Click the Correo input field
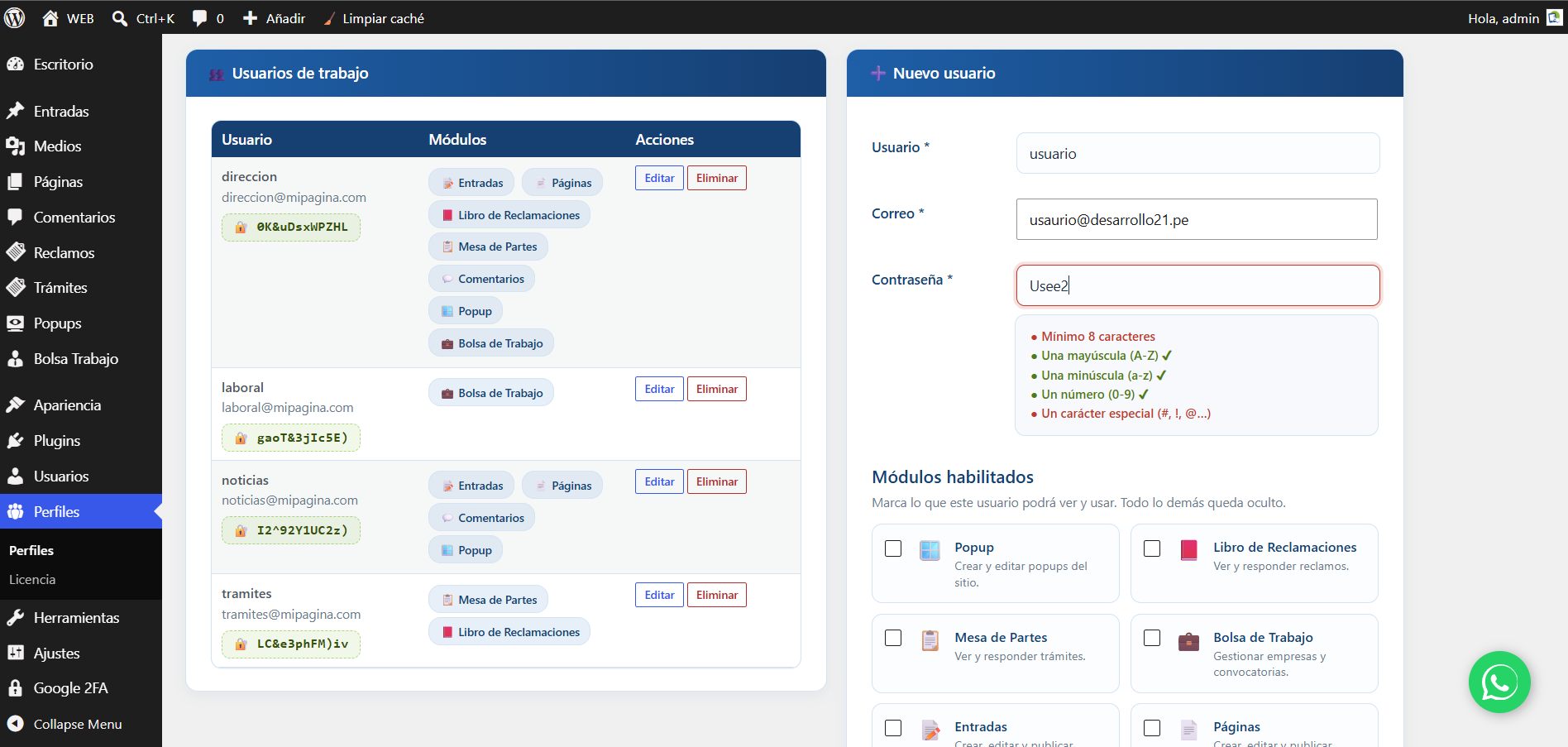The height and width of the screenshot is (747, 1568). [x=1197, y=219]
